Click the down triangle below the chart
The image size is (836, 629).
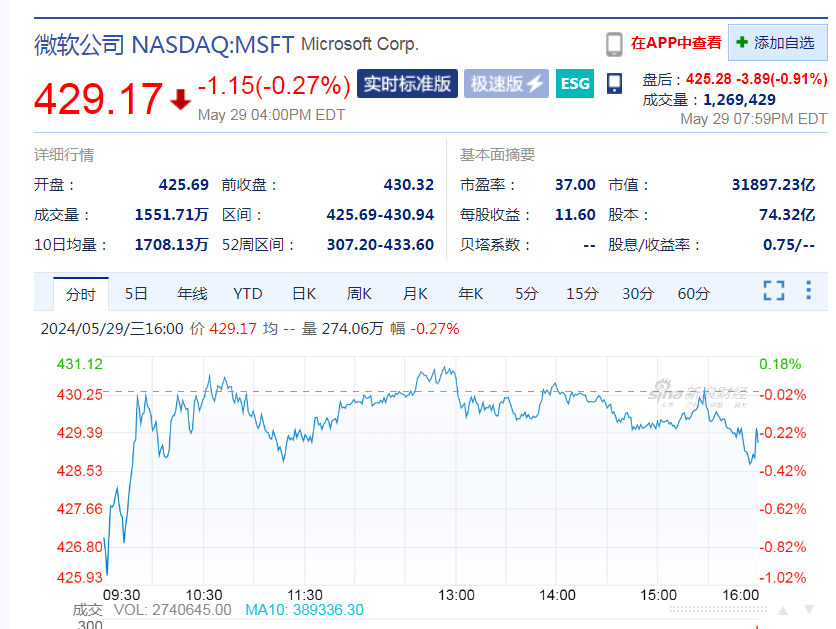(x=809, y=610)
